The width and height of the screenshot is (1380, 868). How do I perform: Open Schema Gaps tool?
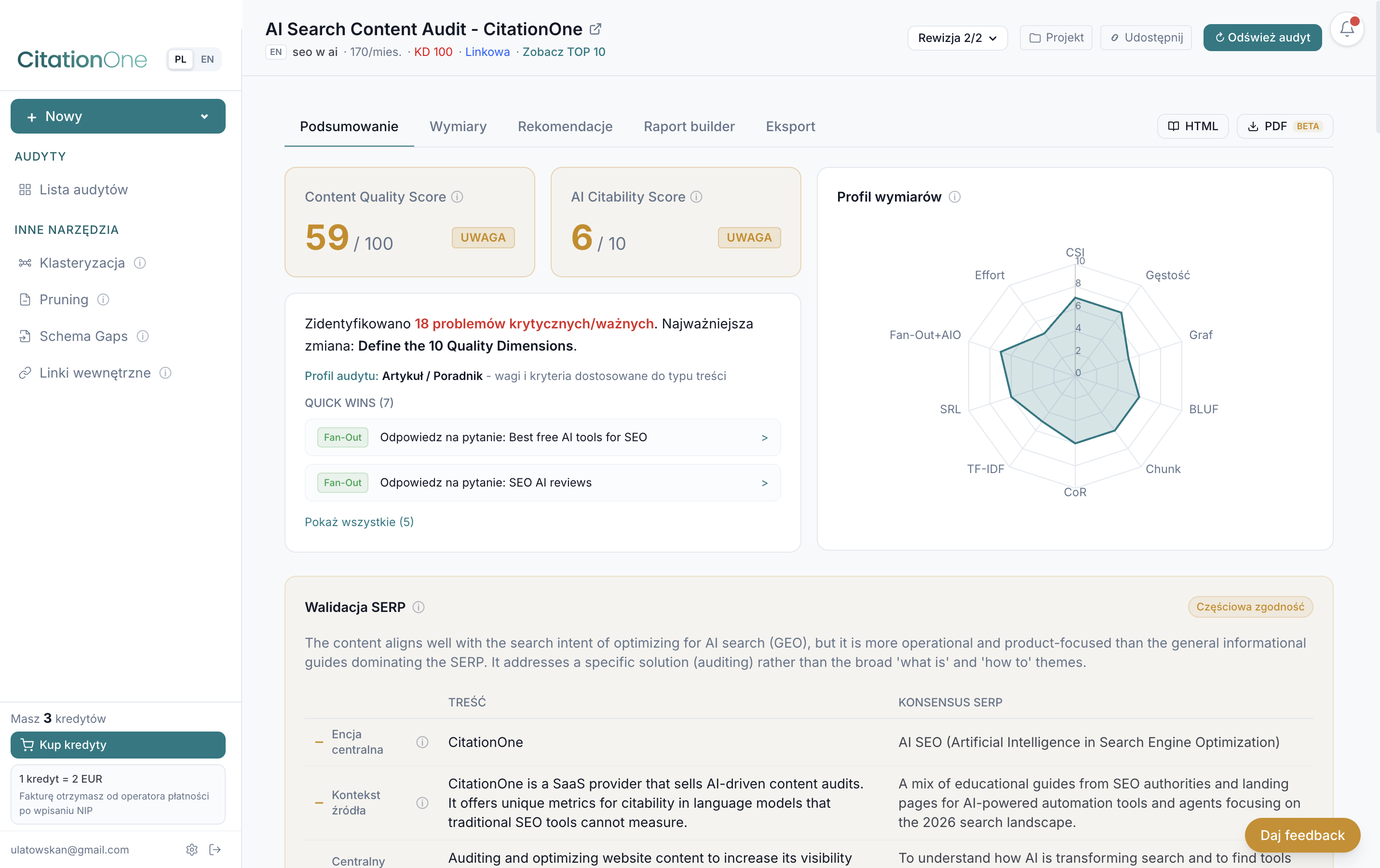[x=84, y=336]
